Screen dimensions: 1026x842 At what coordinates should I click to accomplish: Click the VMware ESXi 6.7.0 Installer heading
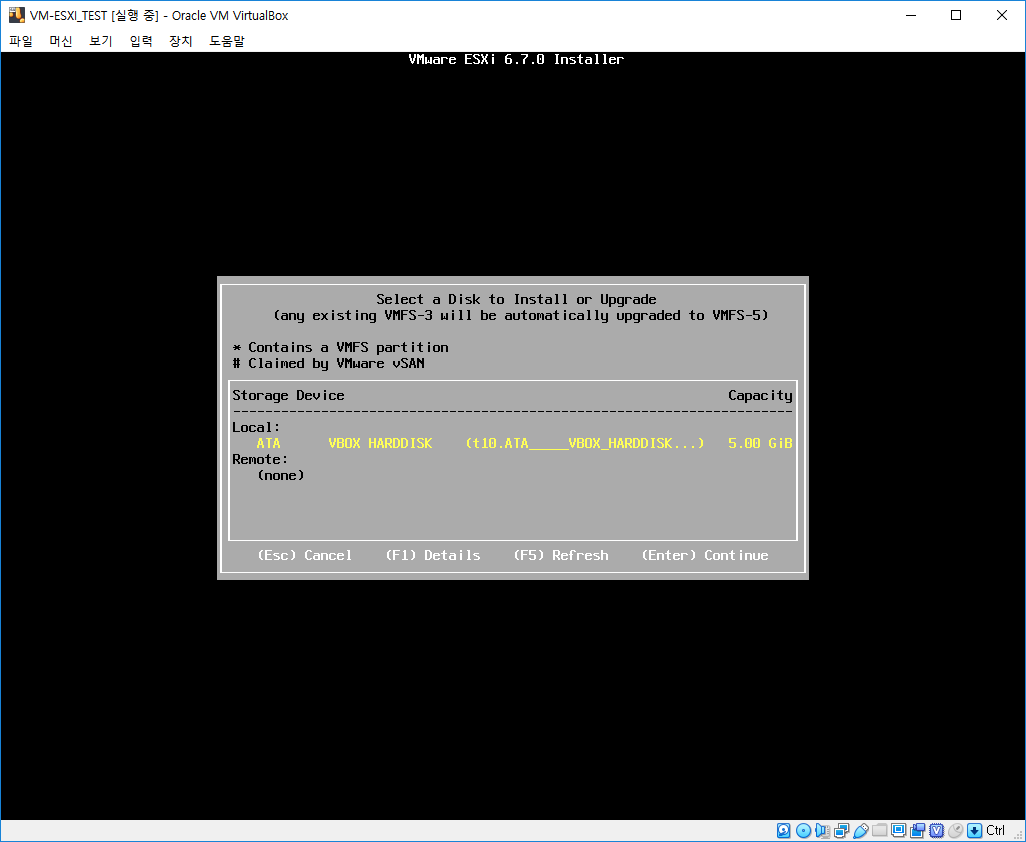(x=516, y=60)
